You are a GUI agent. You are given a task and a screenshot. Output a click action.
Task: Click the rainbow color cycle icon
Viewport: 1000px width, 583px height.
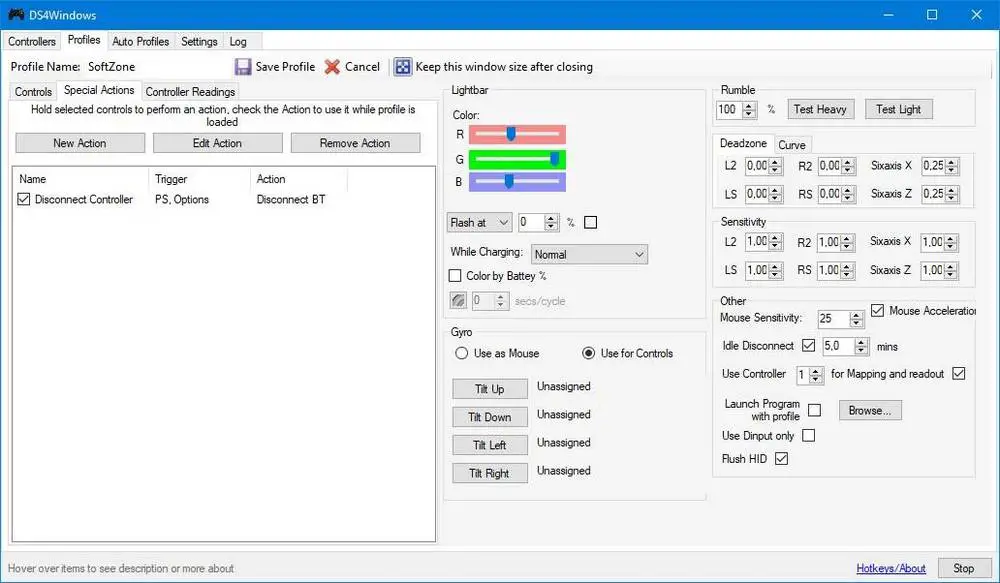point(458,300)
